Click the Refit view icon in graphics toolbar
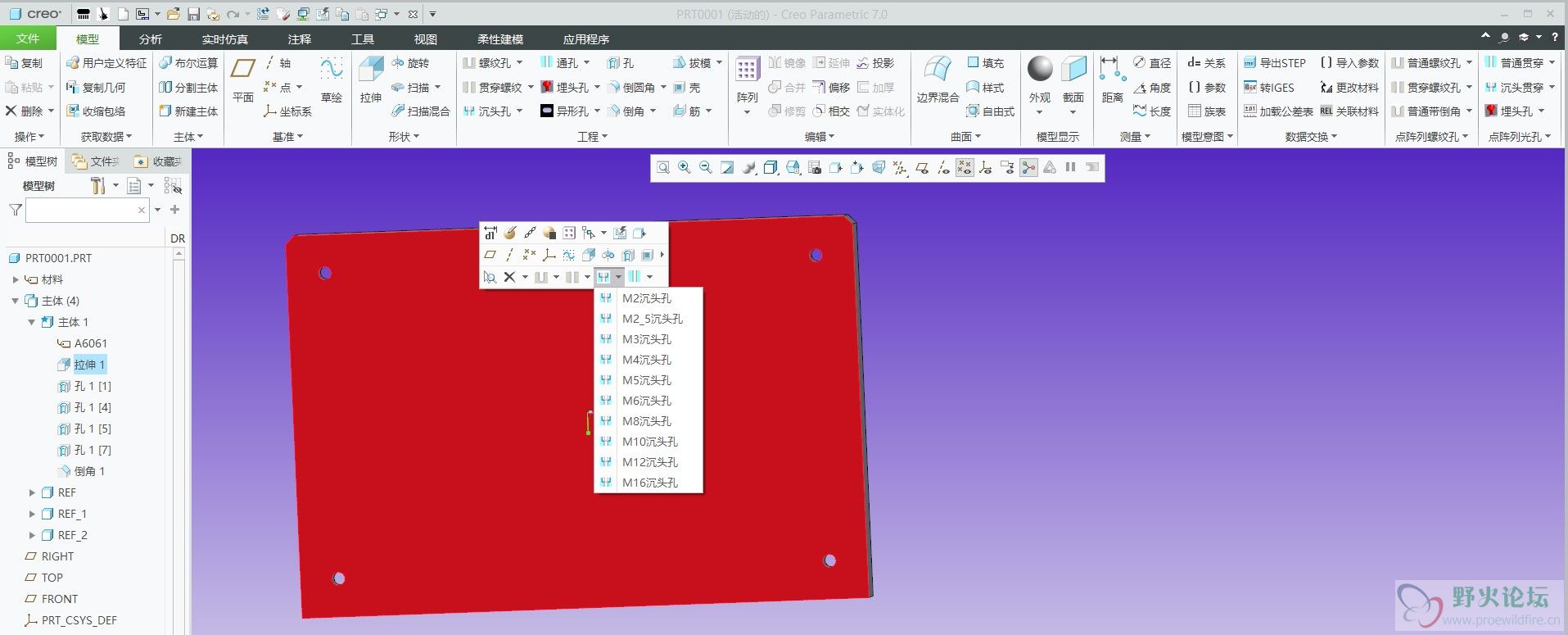1568x635 pixels. 663,168
